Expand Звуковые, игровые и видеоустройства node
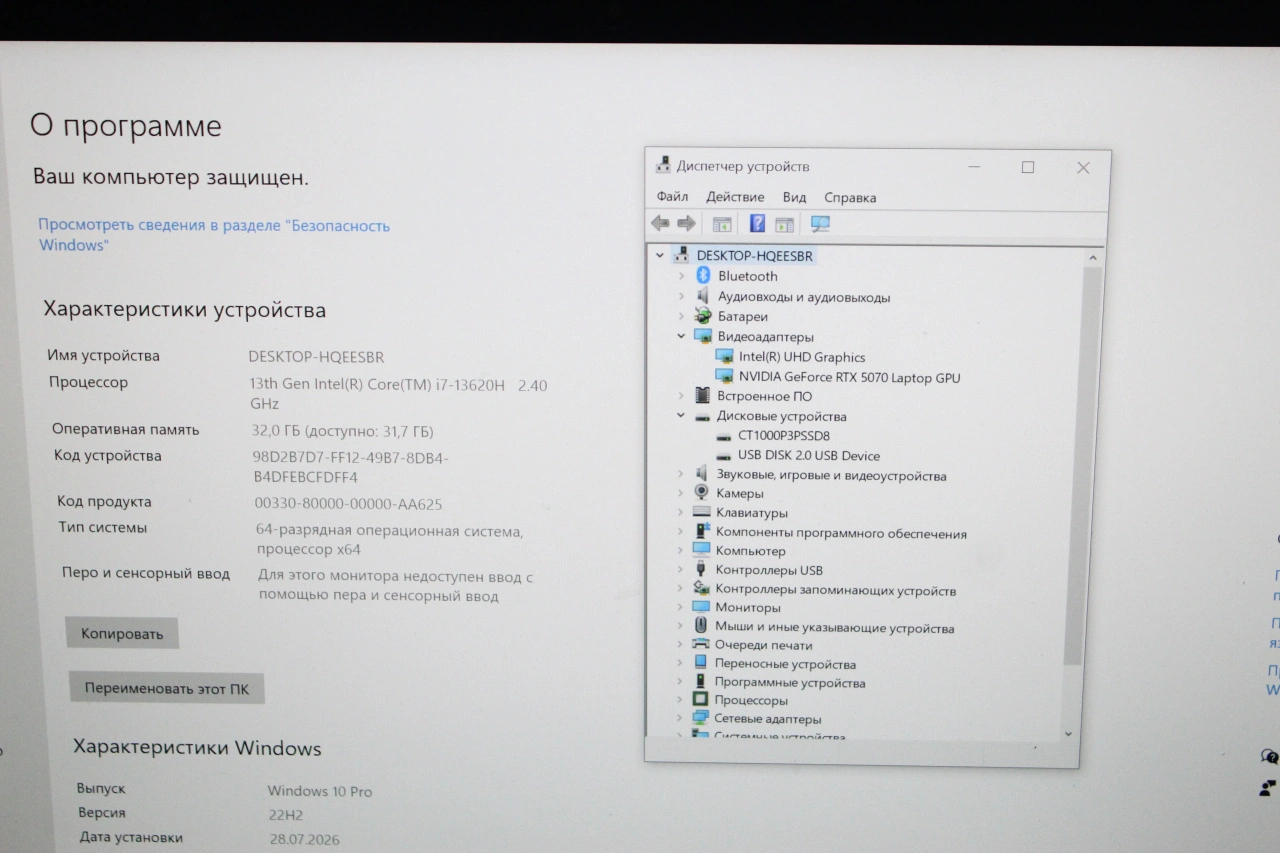Image resolution: width=1280 pixels, height=853 pixels. (x=681, y=474)
